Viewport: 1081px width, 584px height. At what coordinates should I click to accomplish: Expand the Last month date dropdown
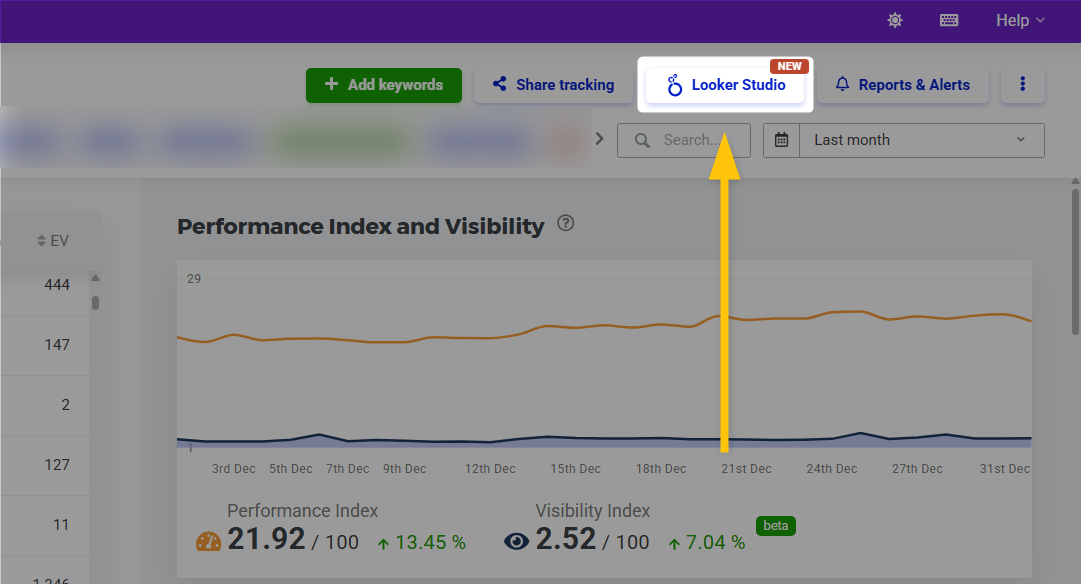(x=920, y=140)
